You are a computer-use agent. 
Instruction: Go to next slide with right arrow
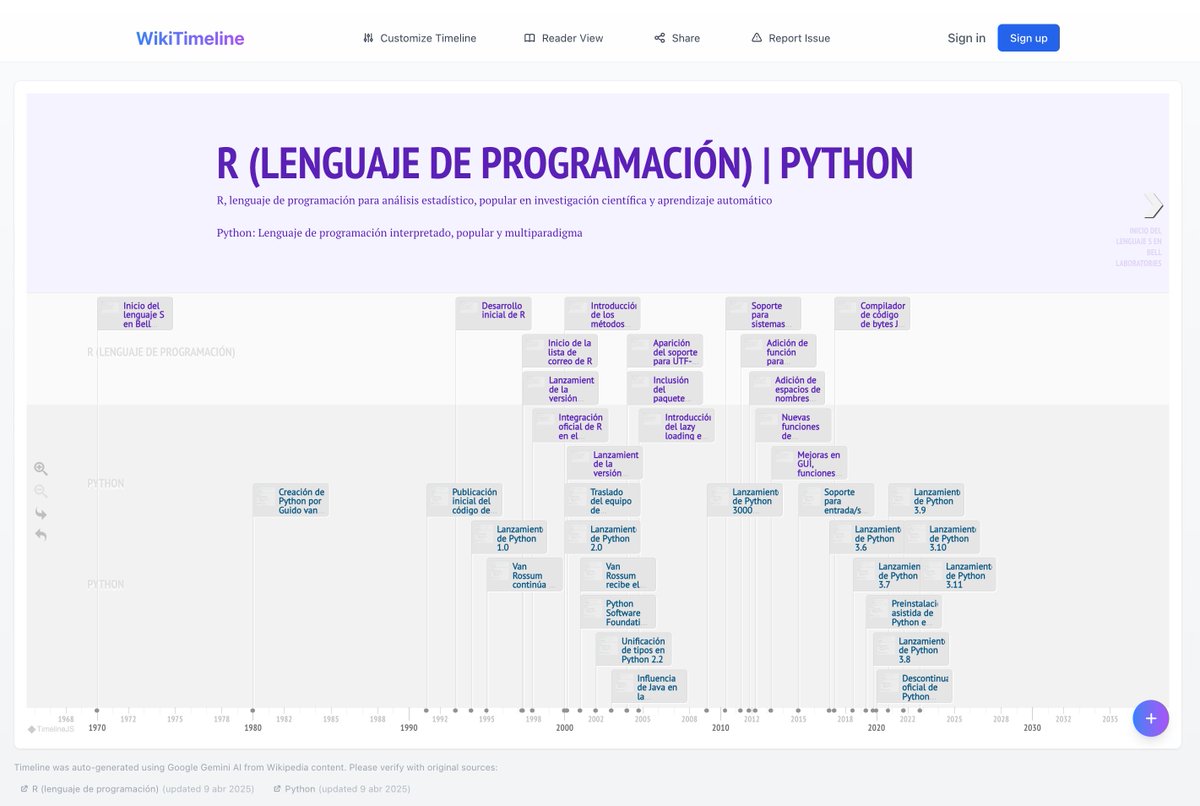[x=1154, y=205]
